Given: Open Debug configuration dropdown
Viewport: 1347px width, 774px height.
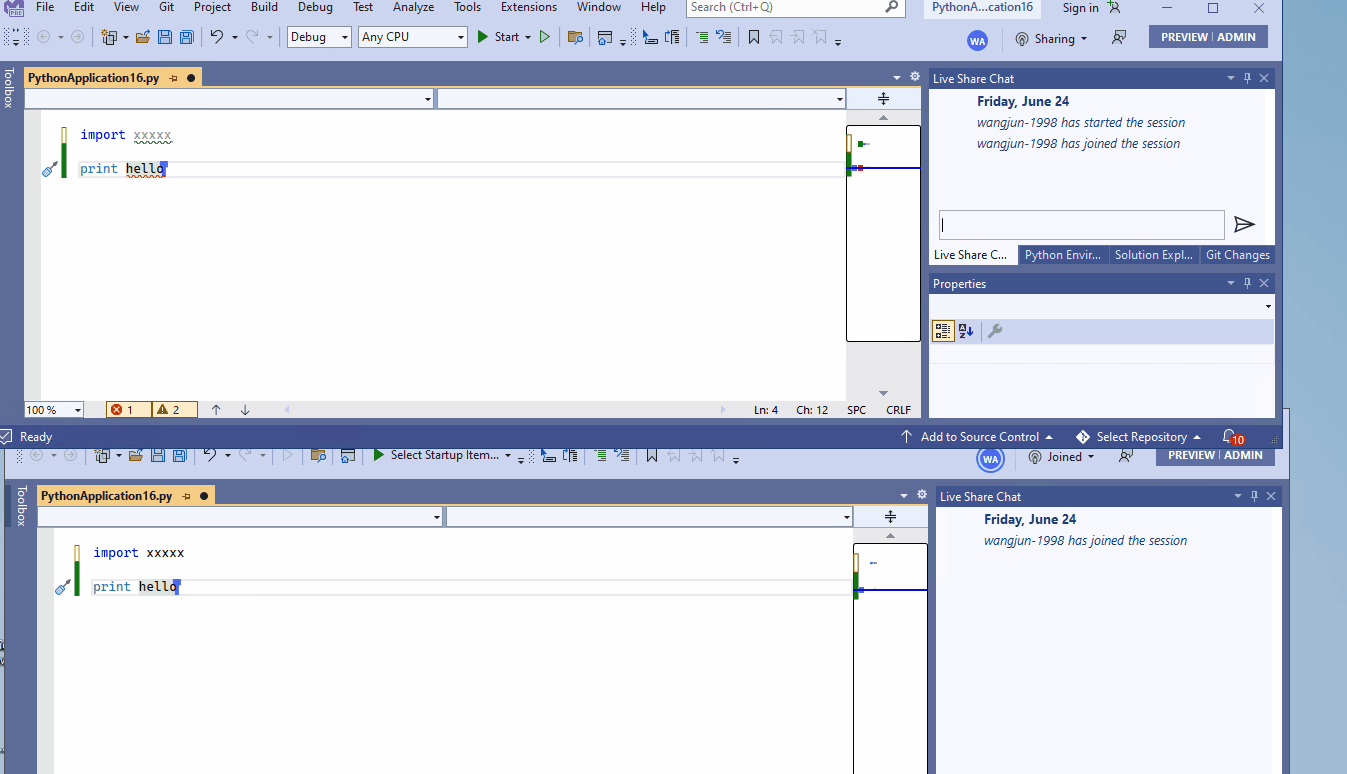Looking at the screenshot, I should pyautogui.click(x=319, y=37).
